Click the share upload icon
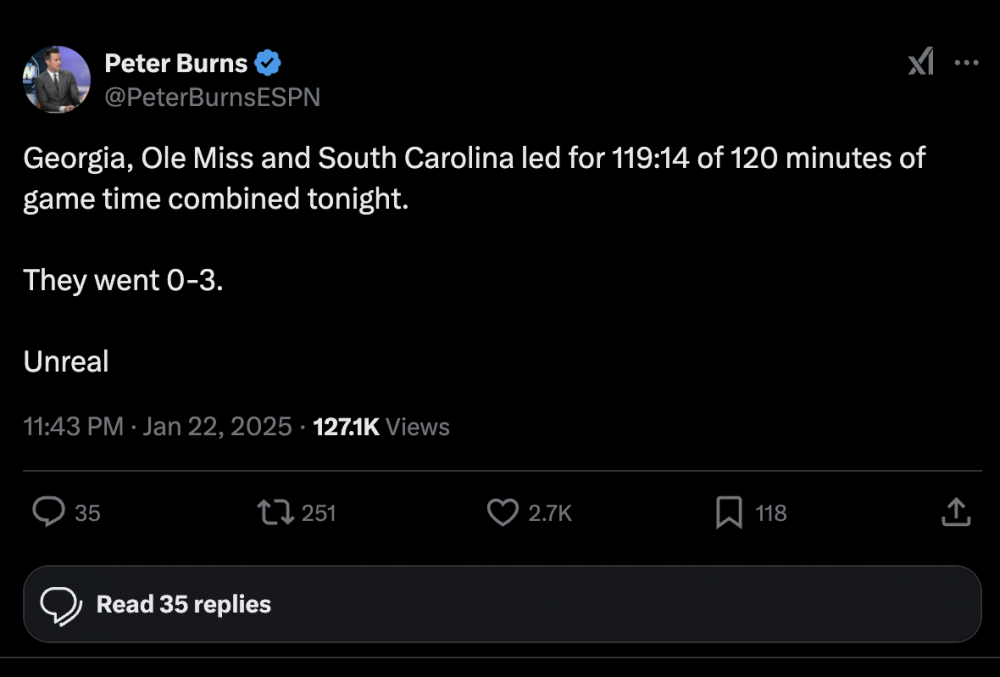 tap(956, 513)
